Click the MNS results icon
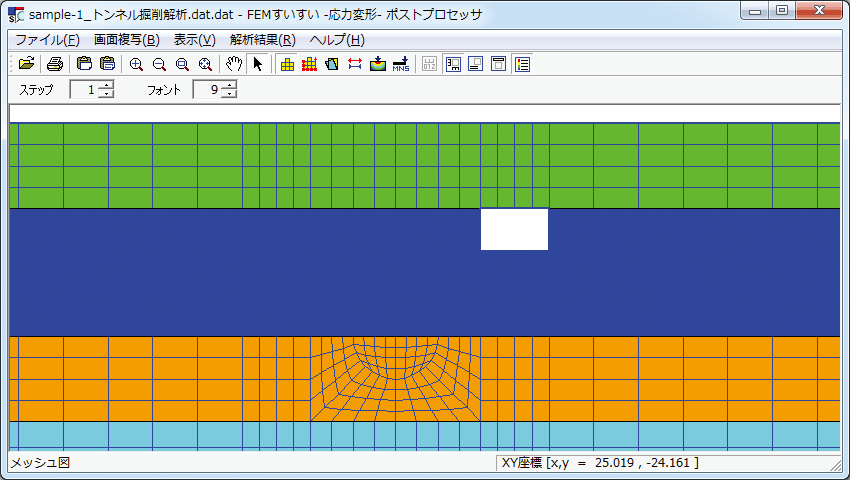The image size is (850, 480). (x=401, y=64)
